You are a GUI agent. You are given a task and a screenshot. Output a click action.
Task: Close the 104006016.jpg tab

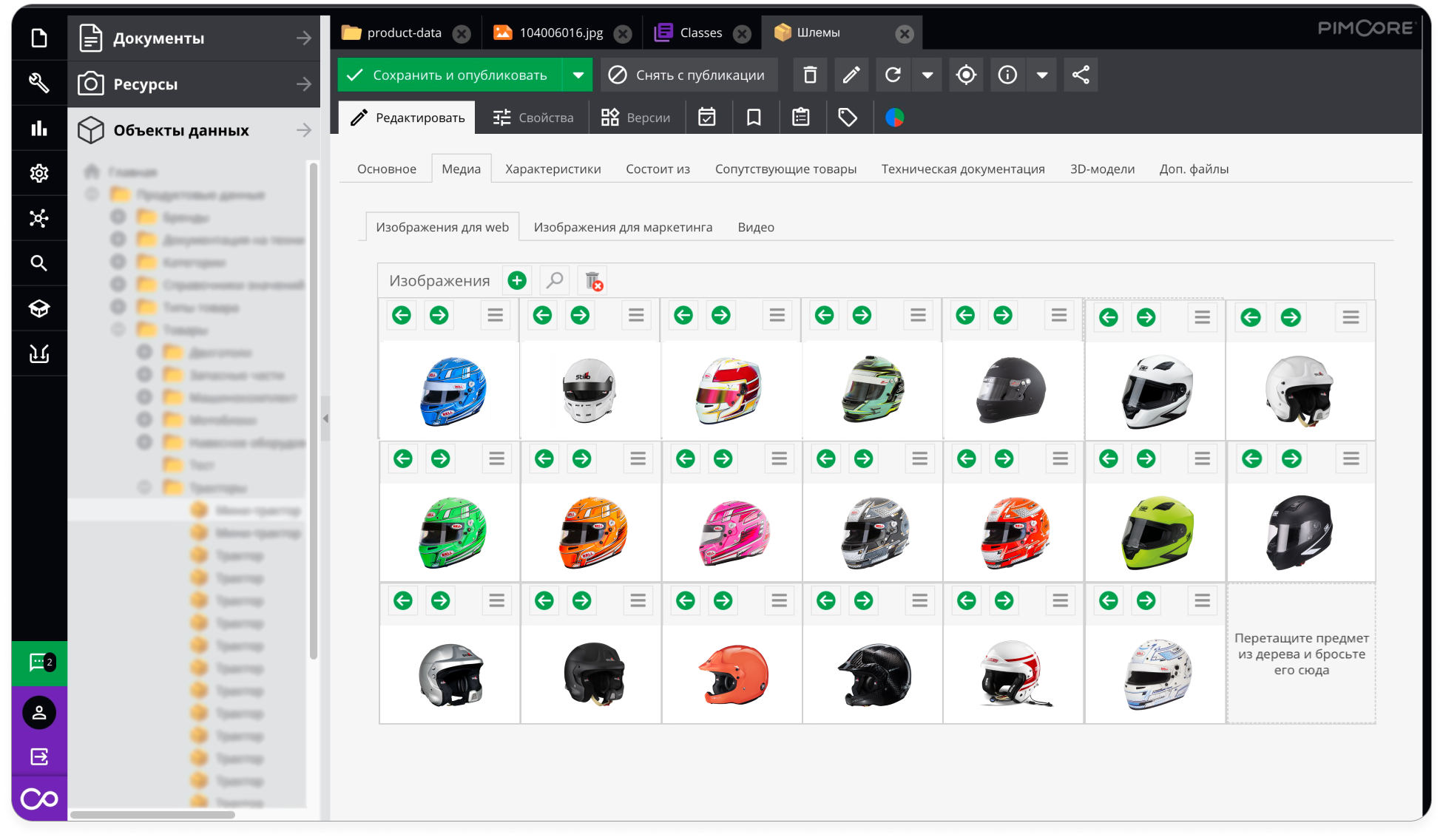(624, 33)
